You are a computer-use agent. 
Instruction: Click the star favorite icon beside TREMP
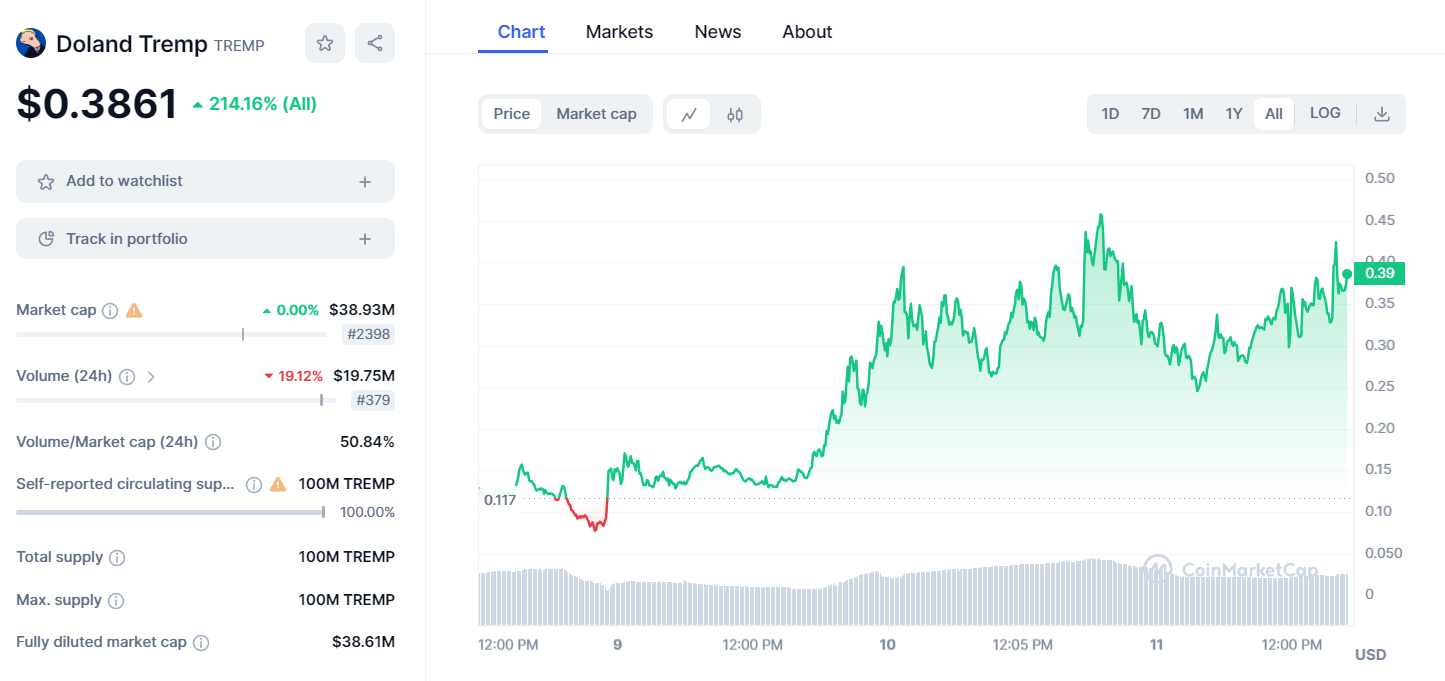pyautogui.click(x=325, y=43)
